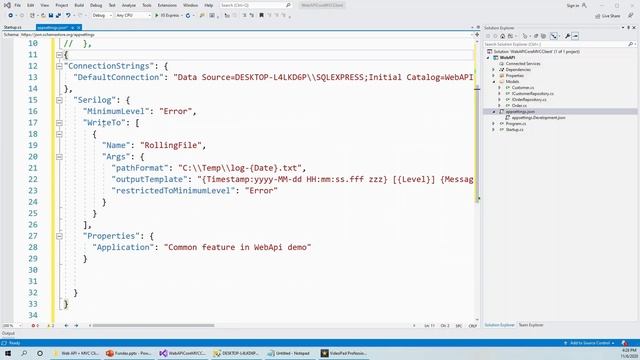Click Solution Explorer Refresh icon

(536, 36)
